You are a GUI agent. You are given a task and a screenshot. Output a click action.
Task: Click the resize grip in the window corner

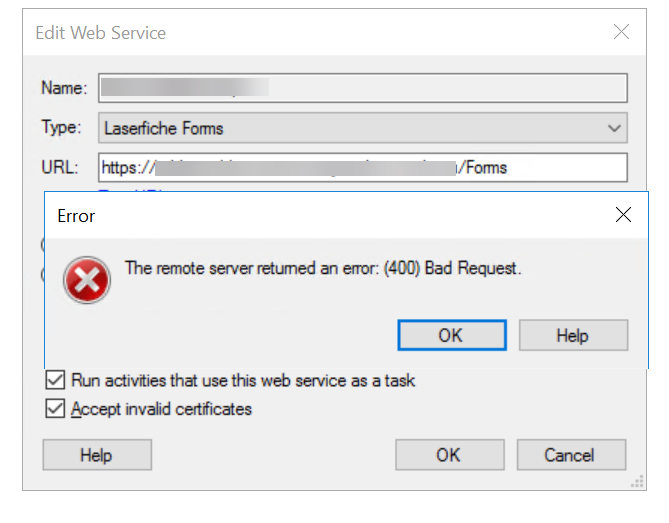coord(637,482)
